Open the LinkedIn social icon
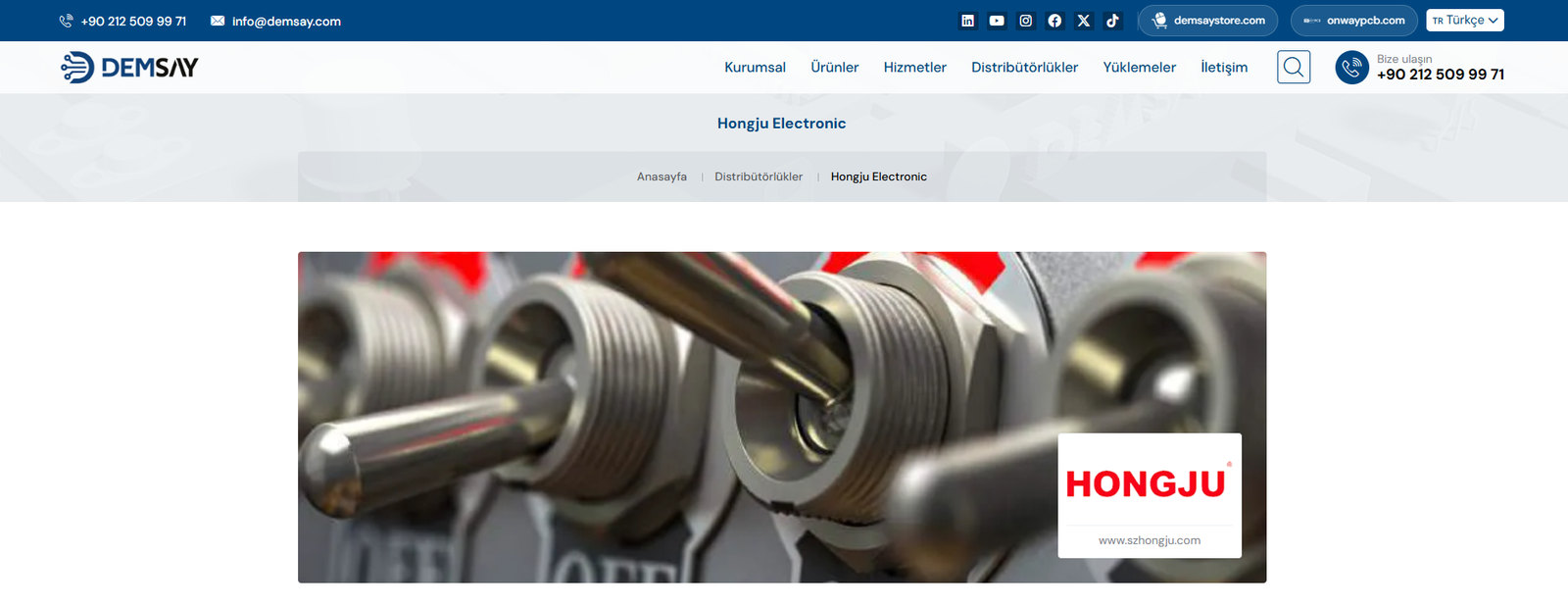This screenshot has width=1568, height=607. point(967,21)
